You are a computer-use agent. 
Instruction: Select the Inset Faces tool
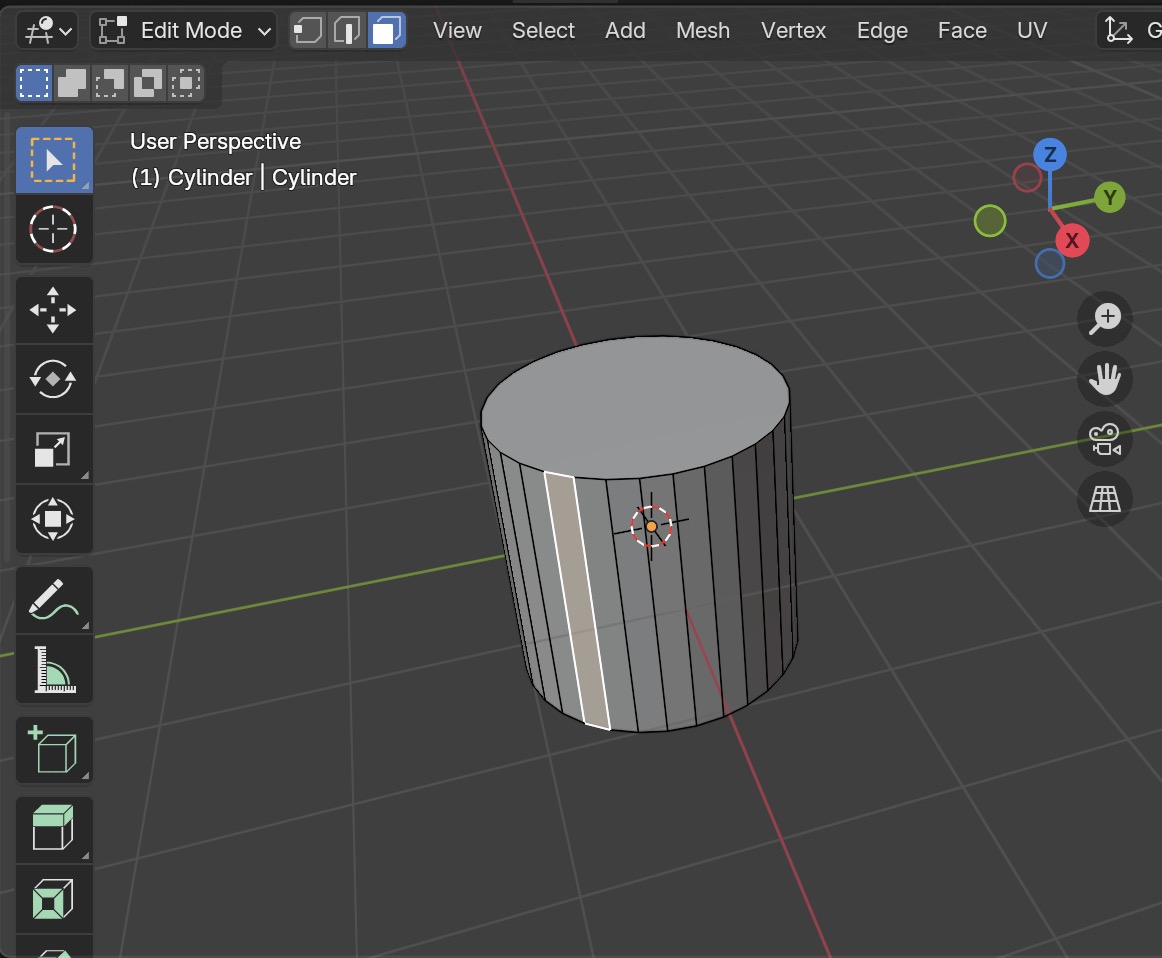54,899
